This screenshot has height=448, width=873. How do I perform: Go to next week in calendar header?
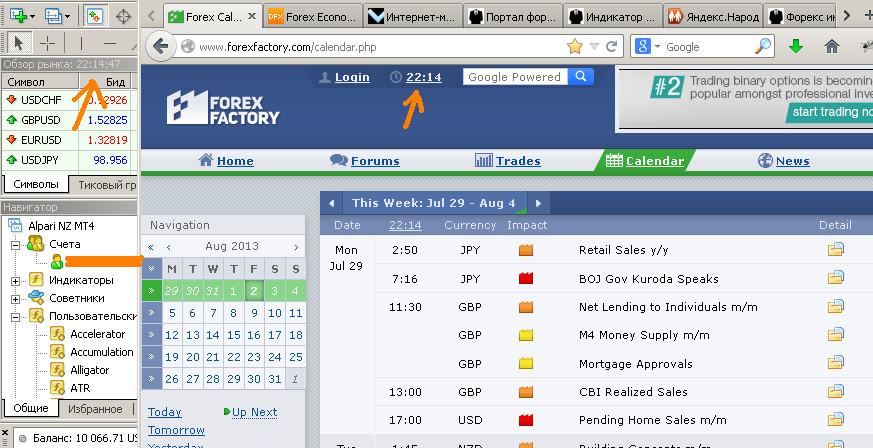click(x=538, y=203)
